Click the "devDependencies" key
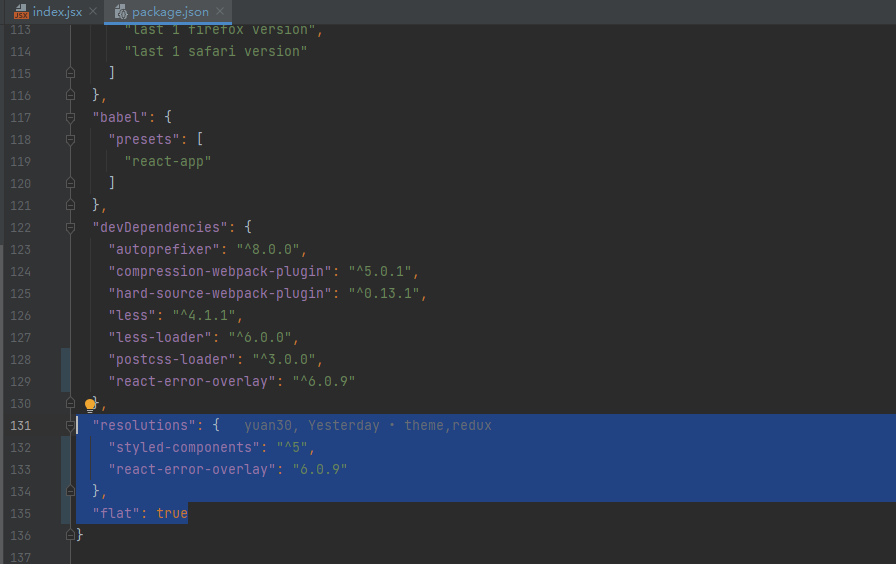Viewport: 896px width, 564px height. pyautogui.click(x=160, y=227)
